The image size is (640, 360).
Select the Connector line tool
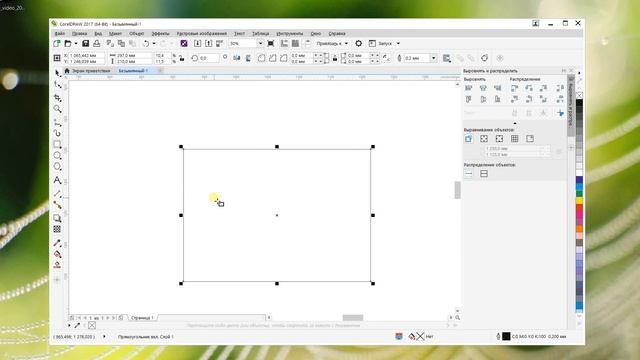coord(58,205)
